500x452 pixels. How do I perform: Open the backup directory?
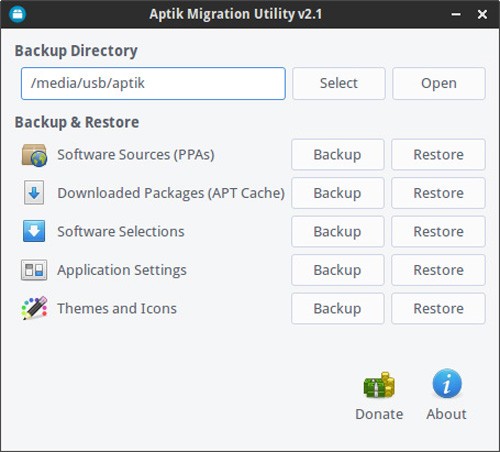point(439,83)
